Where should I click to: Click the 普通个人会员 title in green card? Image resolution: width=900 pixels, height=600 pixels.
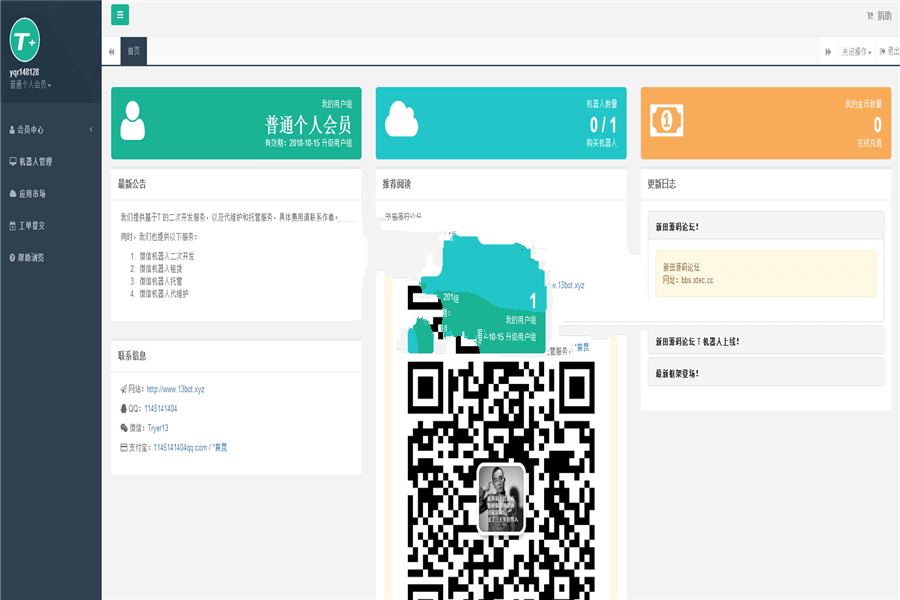[308, 125]
